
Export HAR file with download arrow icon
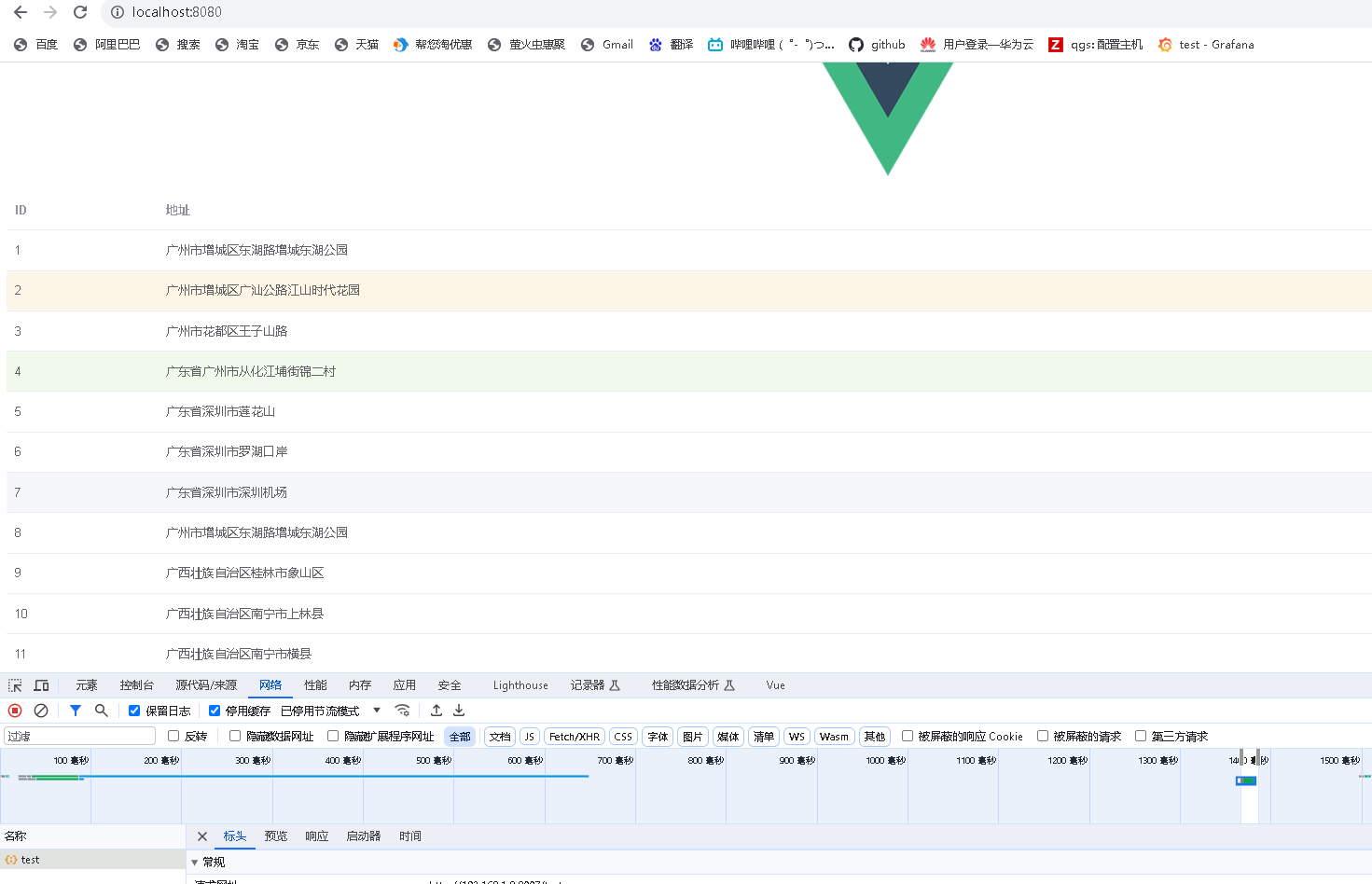coord(458,710)
